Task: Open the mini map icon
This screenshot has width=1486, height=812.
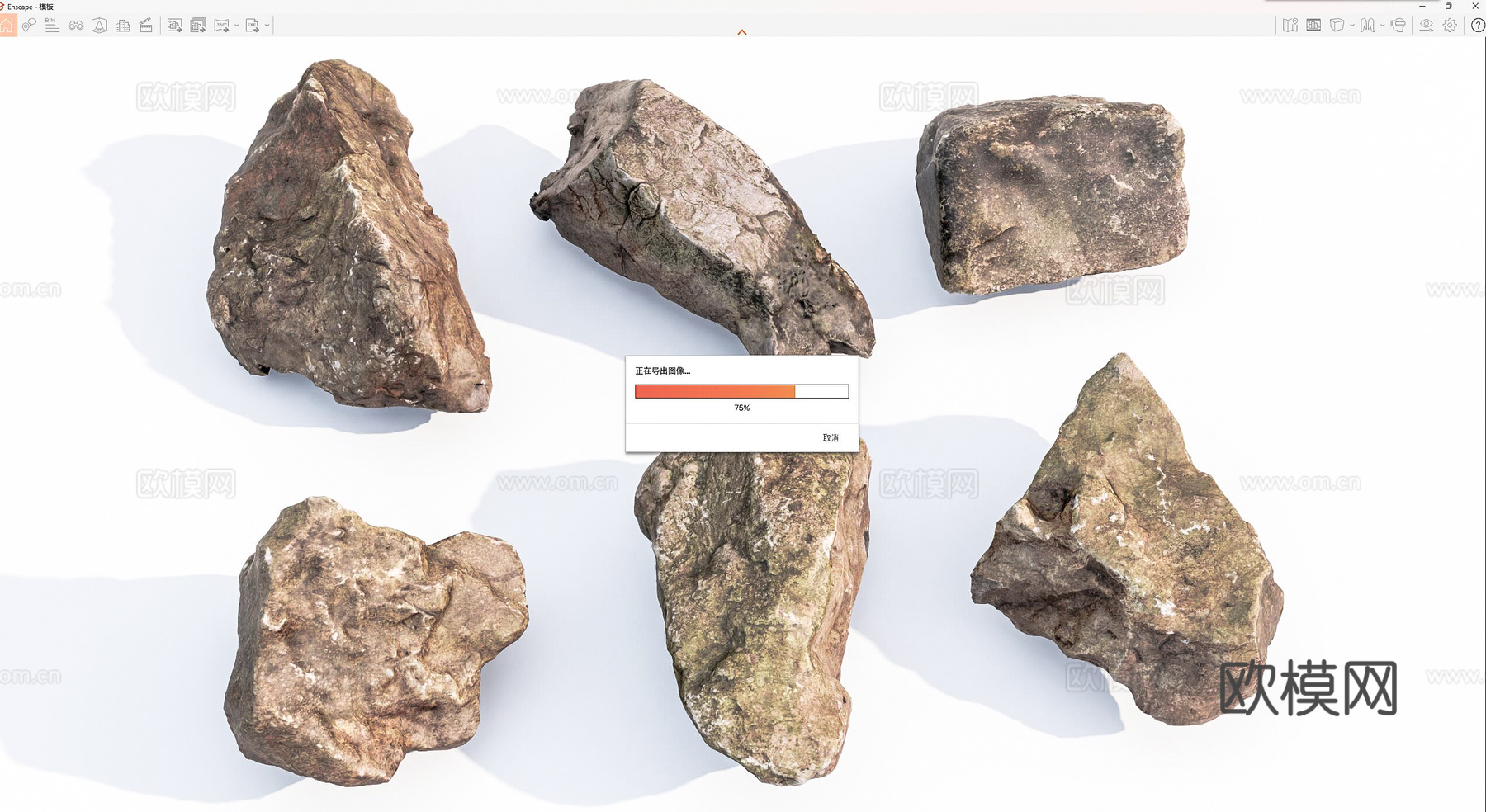Action: coord(1290,26)
